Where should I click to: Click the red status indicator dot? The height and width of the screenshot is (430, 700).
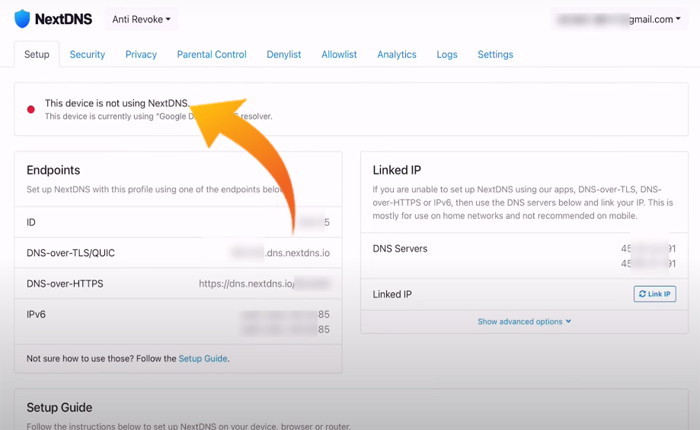[x=31, y=109]
